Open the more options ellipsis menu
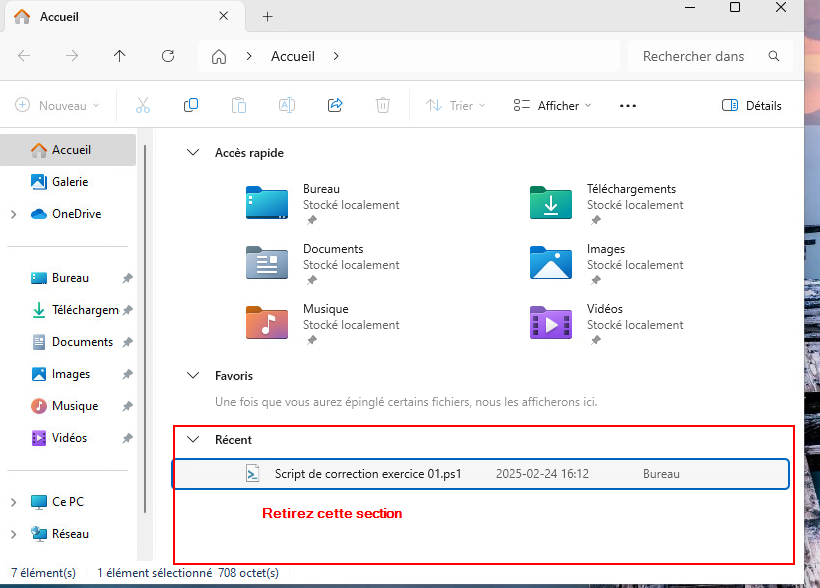The width and height of the screenshot is (820, 588). (x=628, y=106)
